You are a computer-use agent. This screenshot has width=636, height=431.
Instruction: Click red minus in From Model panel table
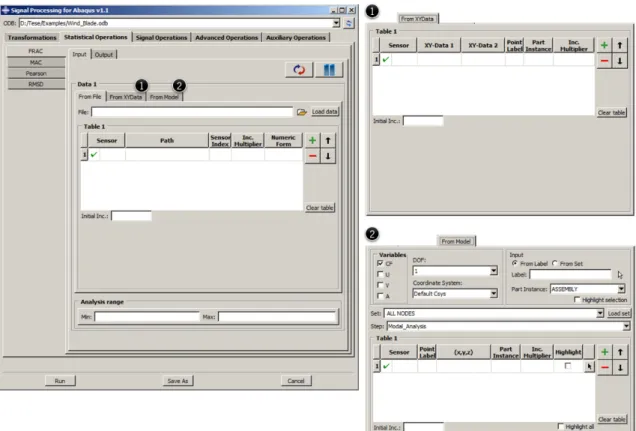(x=605, y=367)
